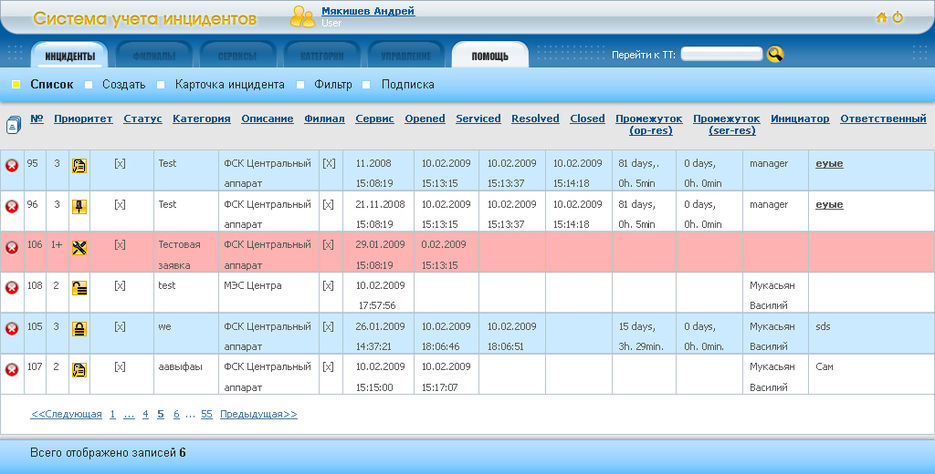935x474 pixels.
Task: Go to page 55
Action: click(x=206, y=414)
